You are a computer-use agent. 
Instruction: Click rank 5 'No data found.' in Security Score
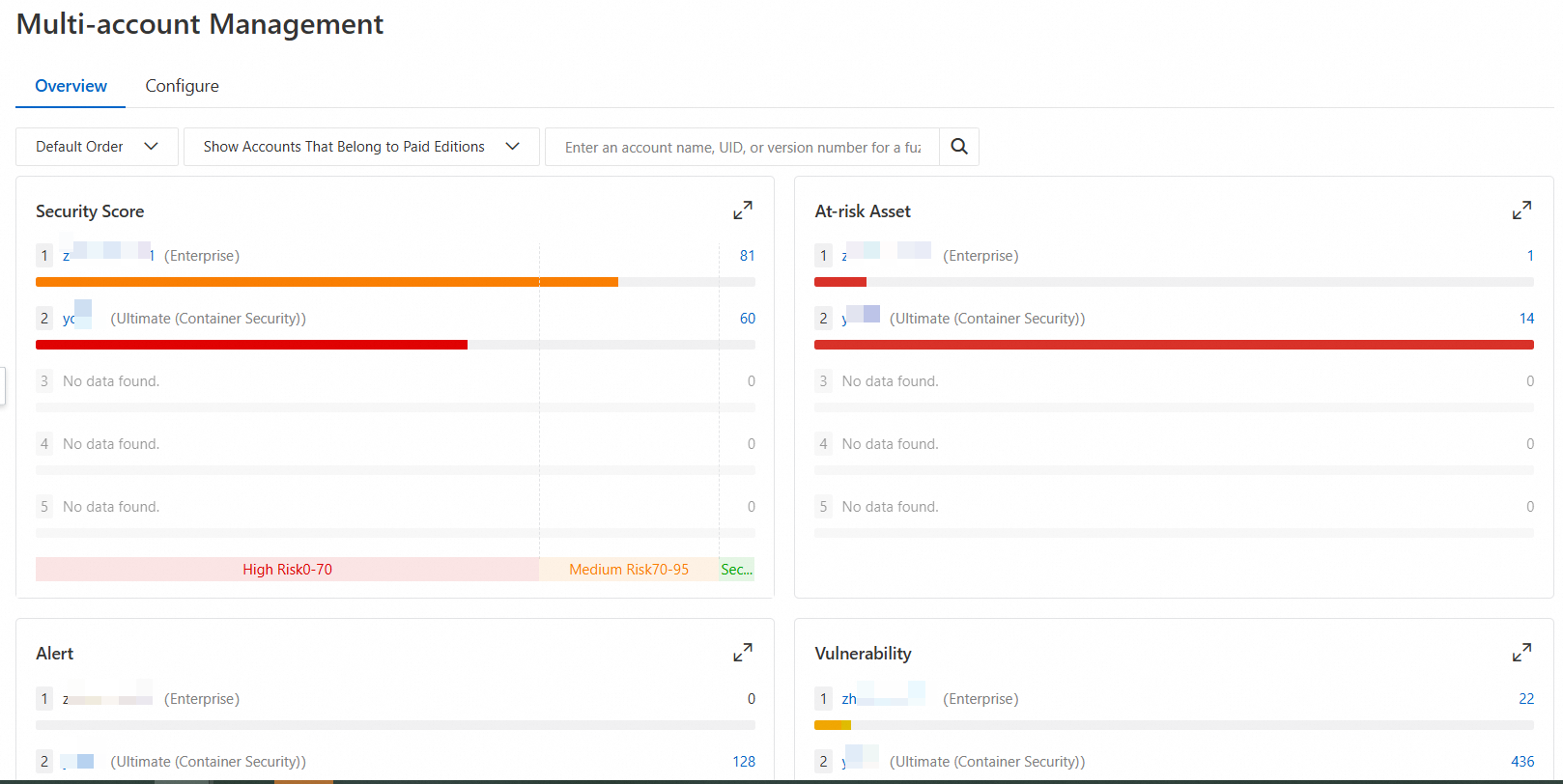[x=111, y=507]
